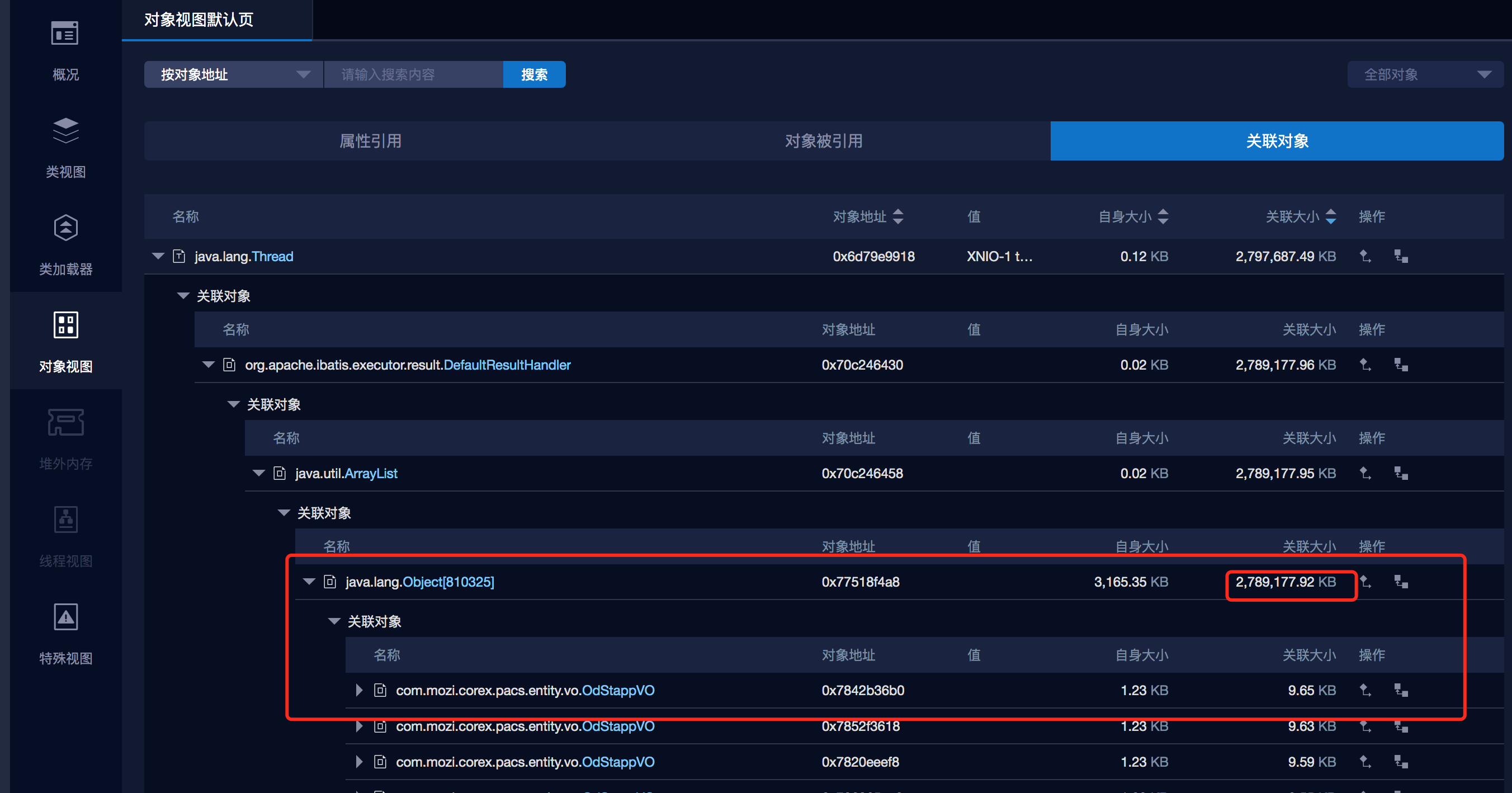The width and height of the screenshot is (1512, 793).
Task: Expand the OdStappVO row at 0x7820eeef8
Action: [359, 762]
